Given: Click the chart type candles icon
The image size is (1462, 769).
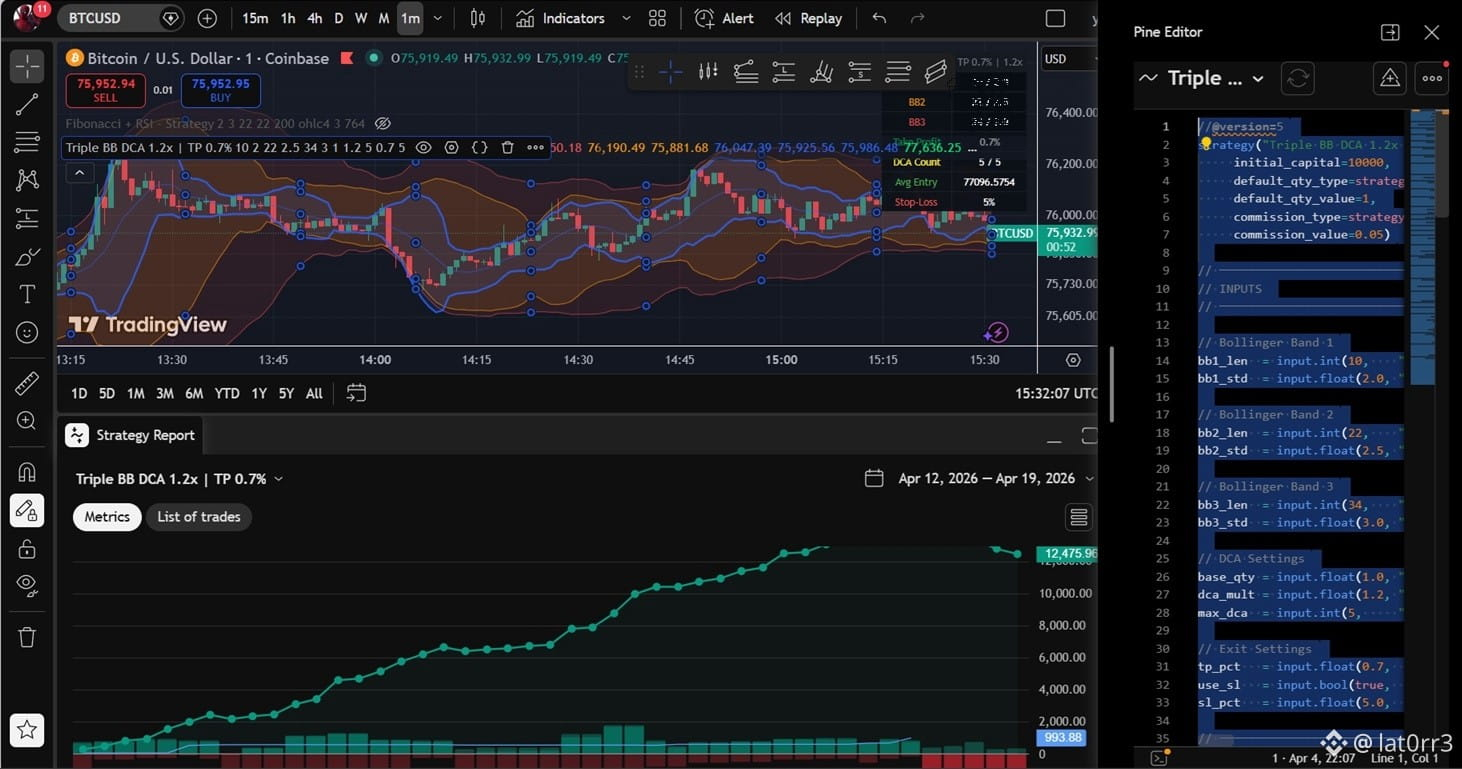Looking at the screenshot, I should (x=478, y=18).
